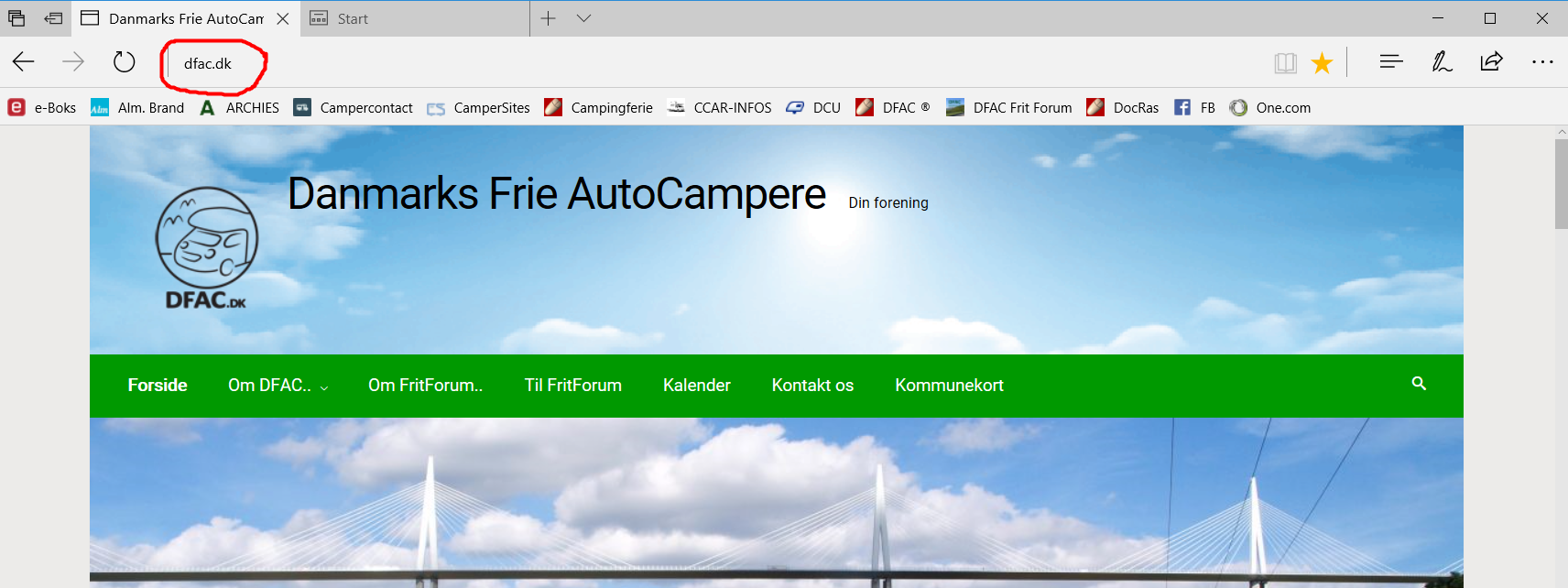Maximize the browser window
This screenshot has height=588, width=1568.
[x=1490, y=18]
